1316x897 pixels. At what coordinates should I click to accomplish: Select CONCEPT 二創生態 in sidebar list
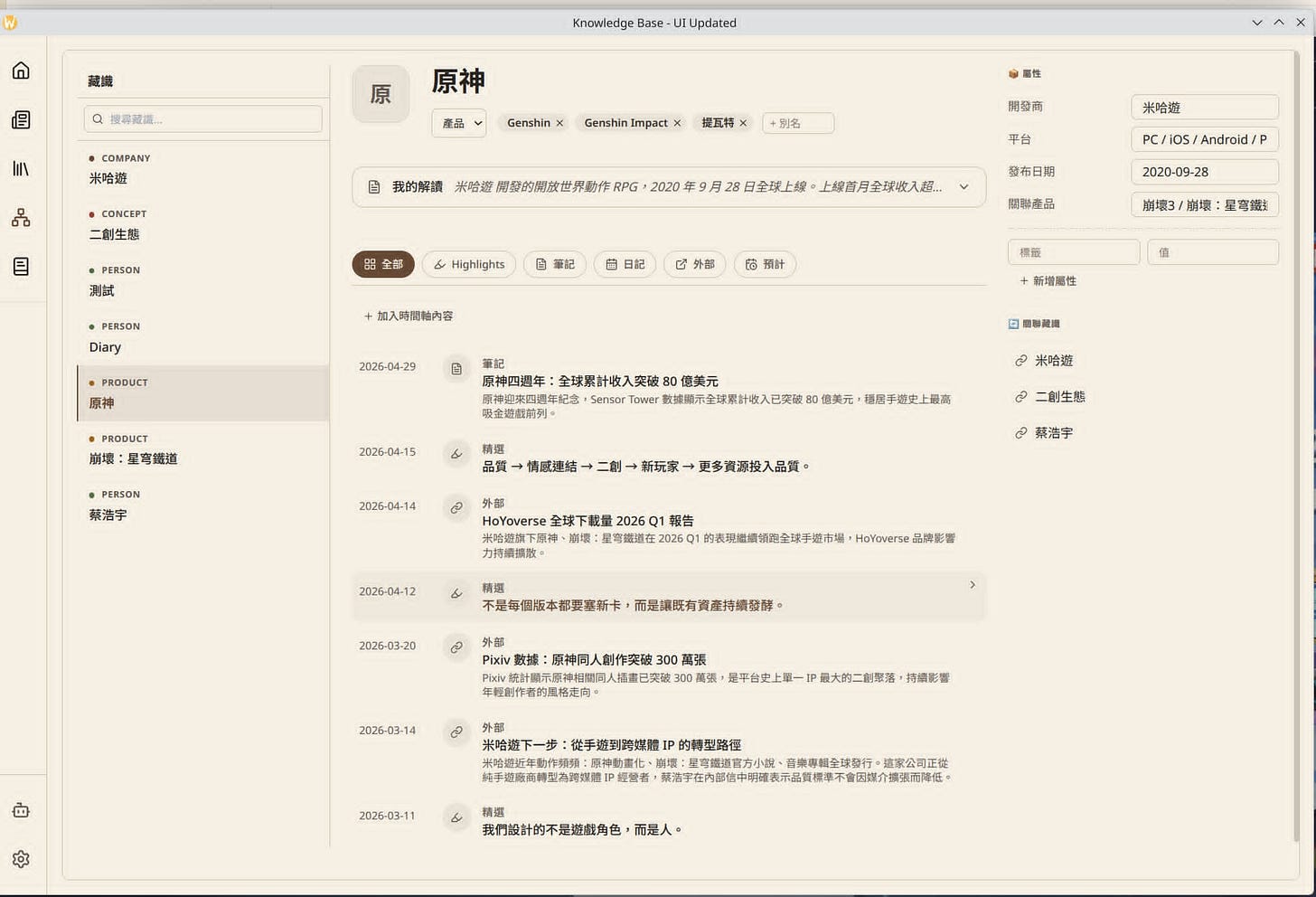tap(203, 225)
